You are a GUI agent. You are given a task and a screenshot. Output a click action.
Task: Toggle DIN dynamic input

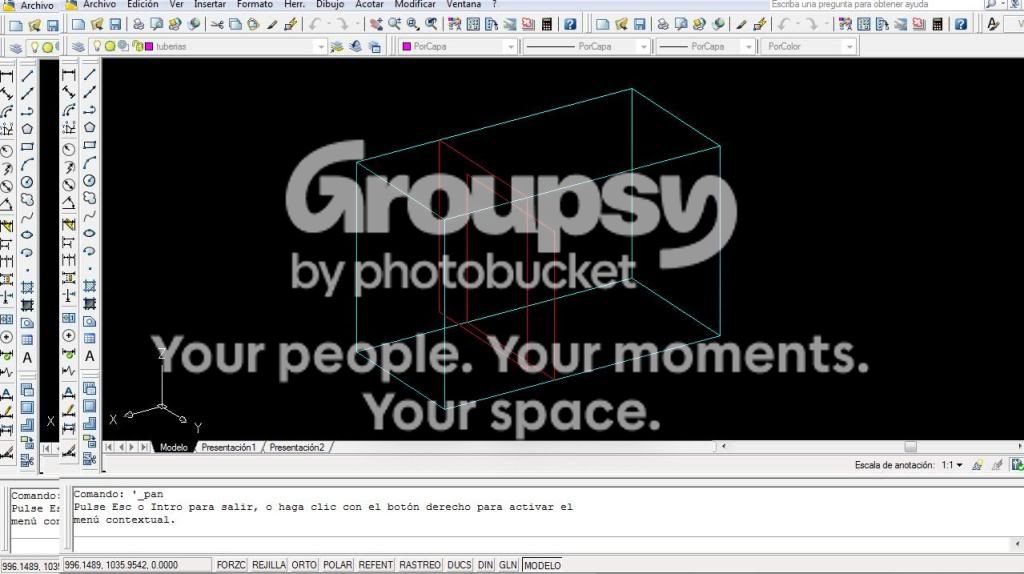coord(485,565)
